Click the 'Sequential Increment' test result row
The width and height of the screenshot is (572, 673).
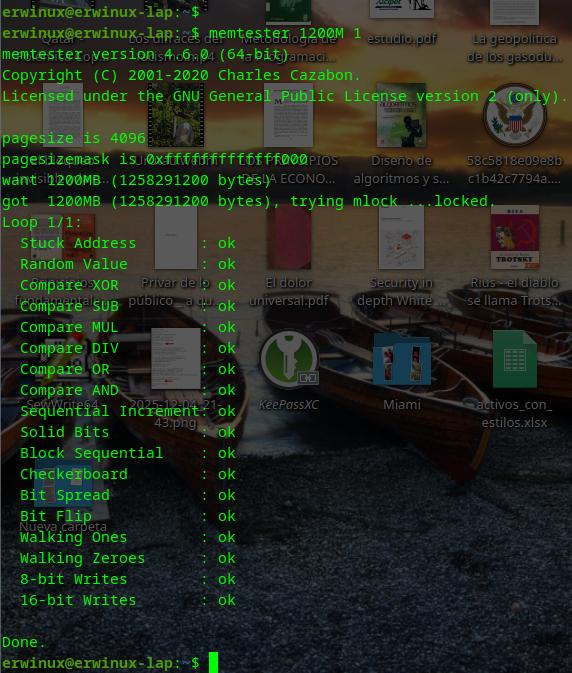tap(128, 412)
